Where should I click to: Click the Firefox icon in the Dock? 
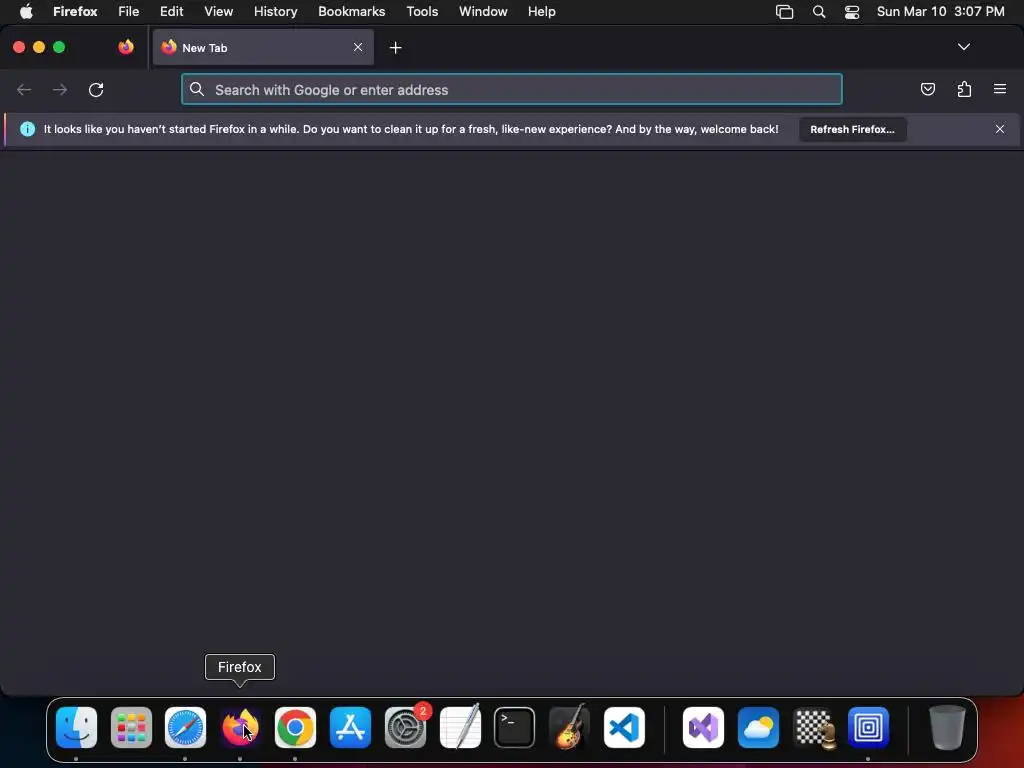click(x=240, y=727)
